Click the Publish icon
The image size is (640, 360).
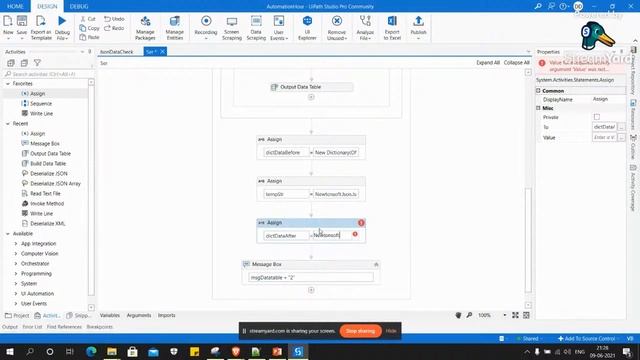point(418,21)
